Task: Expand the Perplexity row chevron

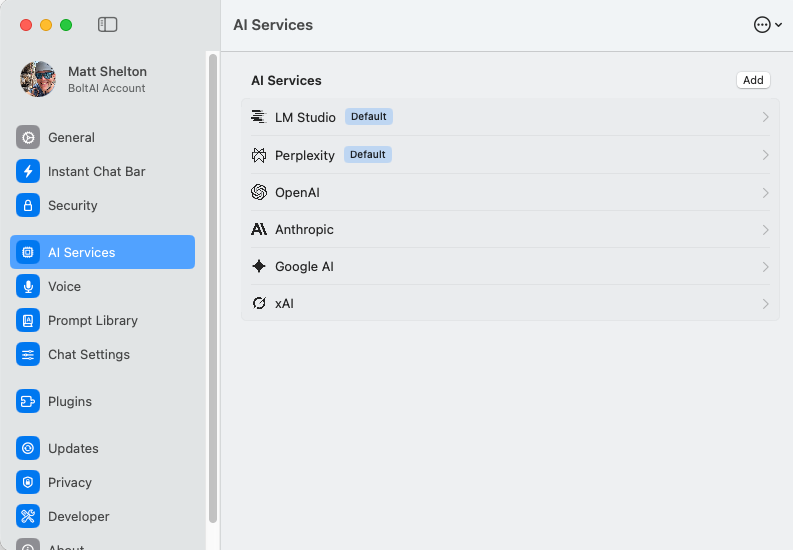Action: click(x=765, y=155)
